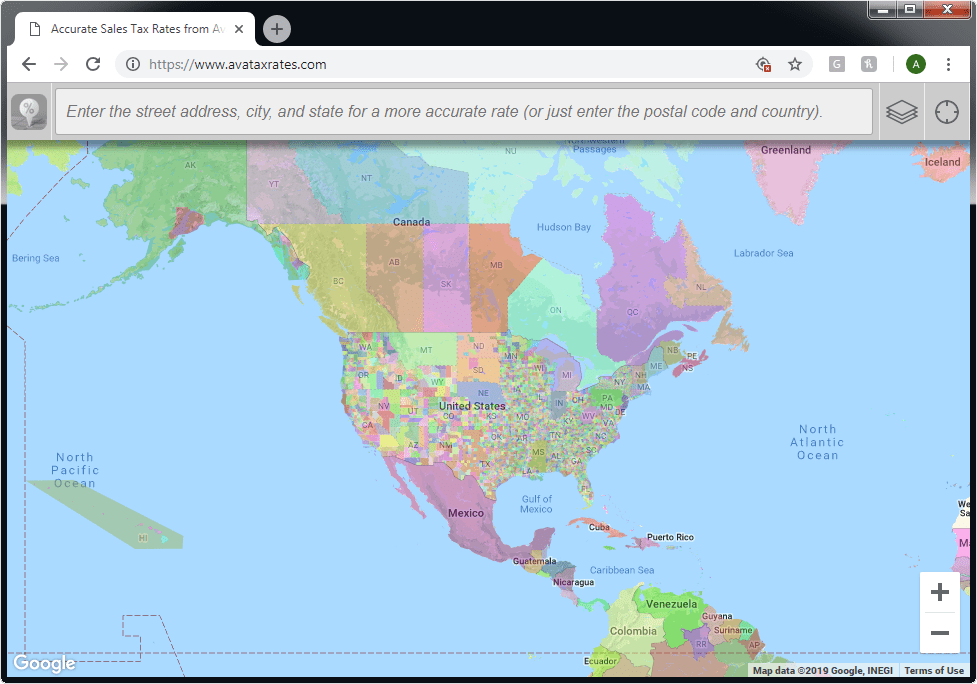Click the URL address bar
This screenshot has width=977, height=684.
click(440, 64)
